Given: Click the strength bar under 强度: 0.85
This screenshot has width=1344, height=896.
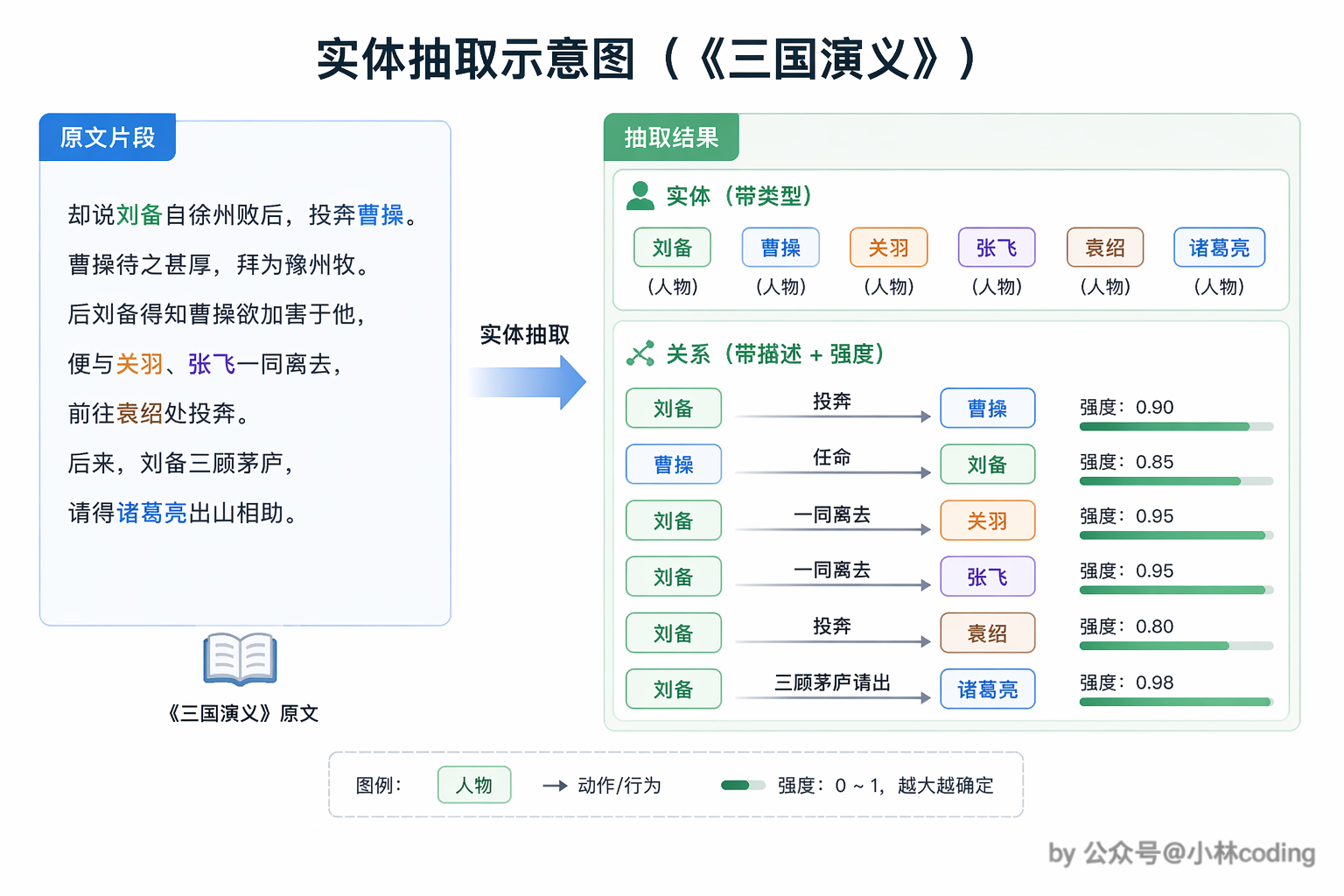Looking at the screenshot, I should (x=1177, y=481).
